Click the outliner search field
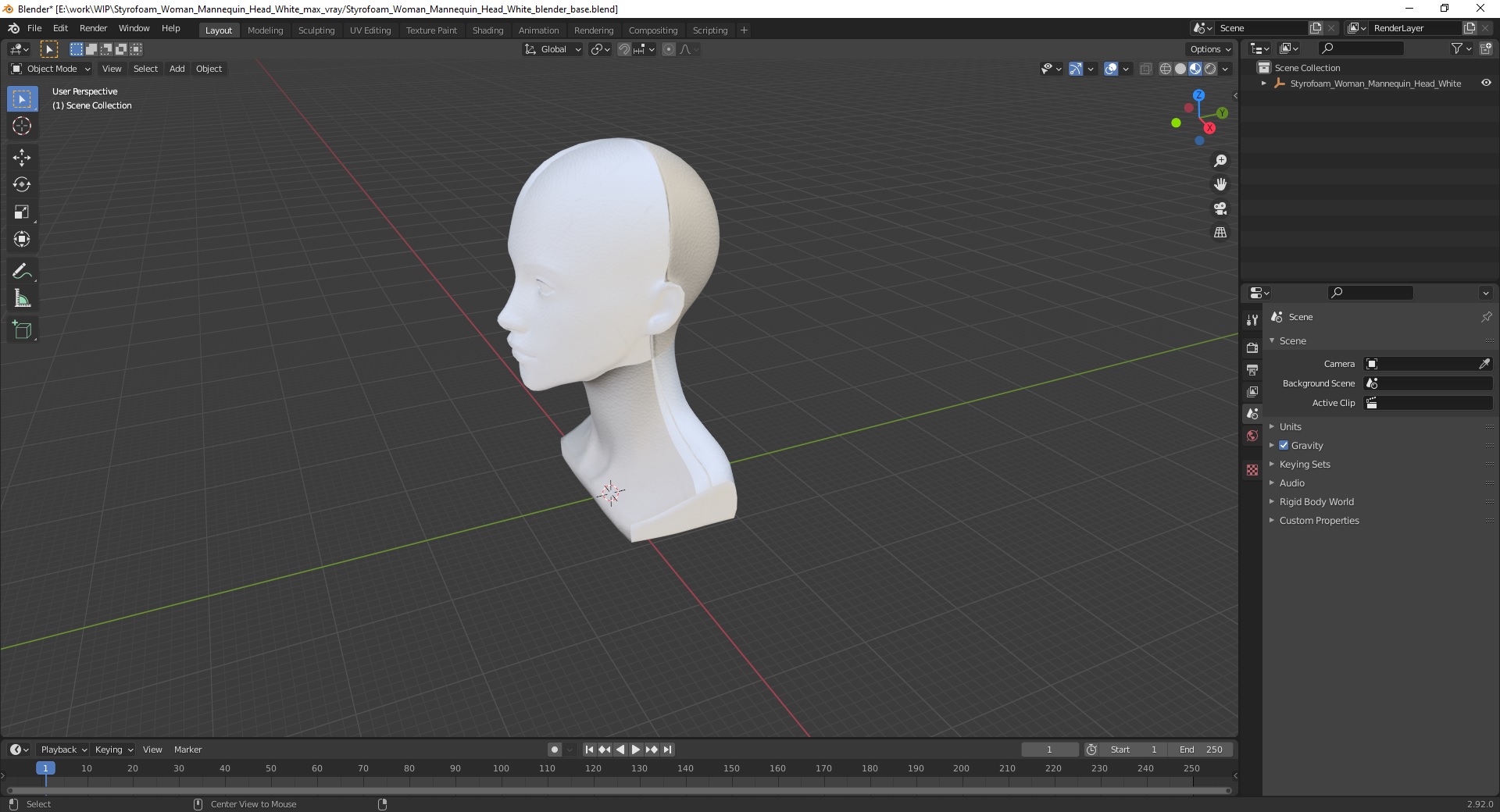Screen dimensions: 1500x812 (1360, 48)
